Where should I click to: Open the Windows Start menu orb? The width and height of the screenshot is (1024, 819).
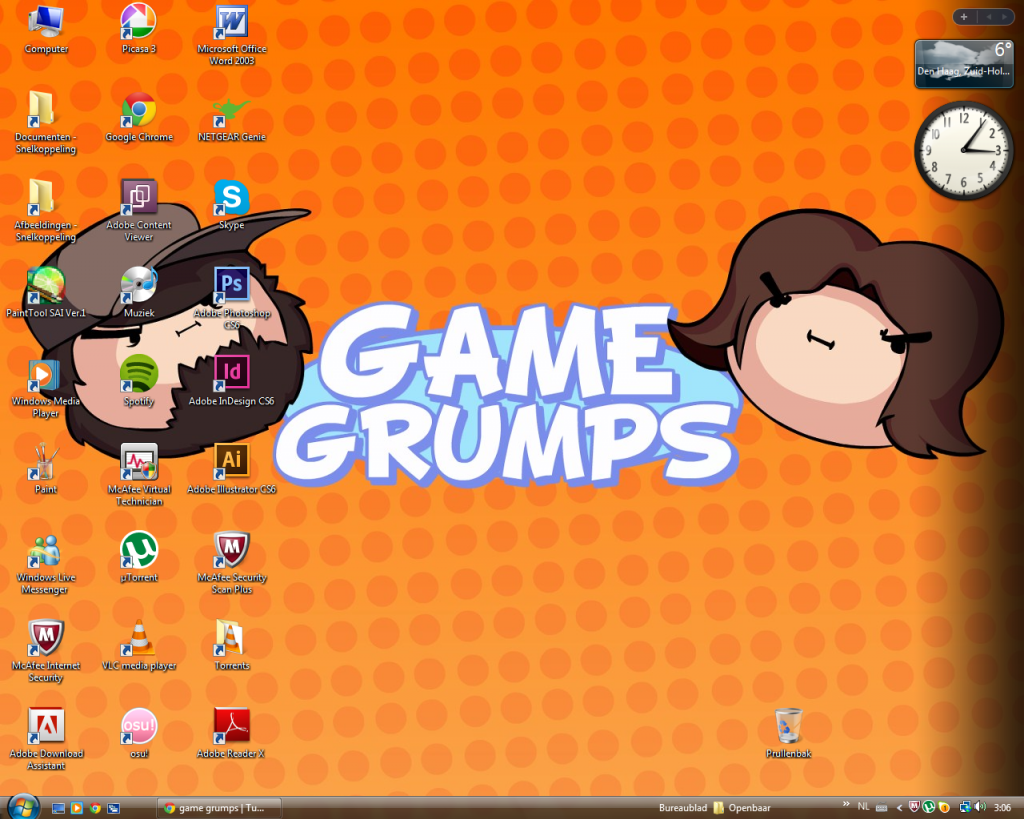[x=22, y=806]
